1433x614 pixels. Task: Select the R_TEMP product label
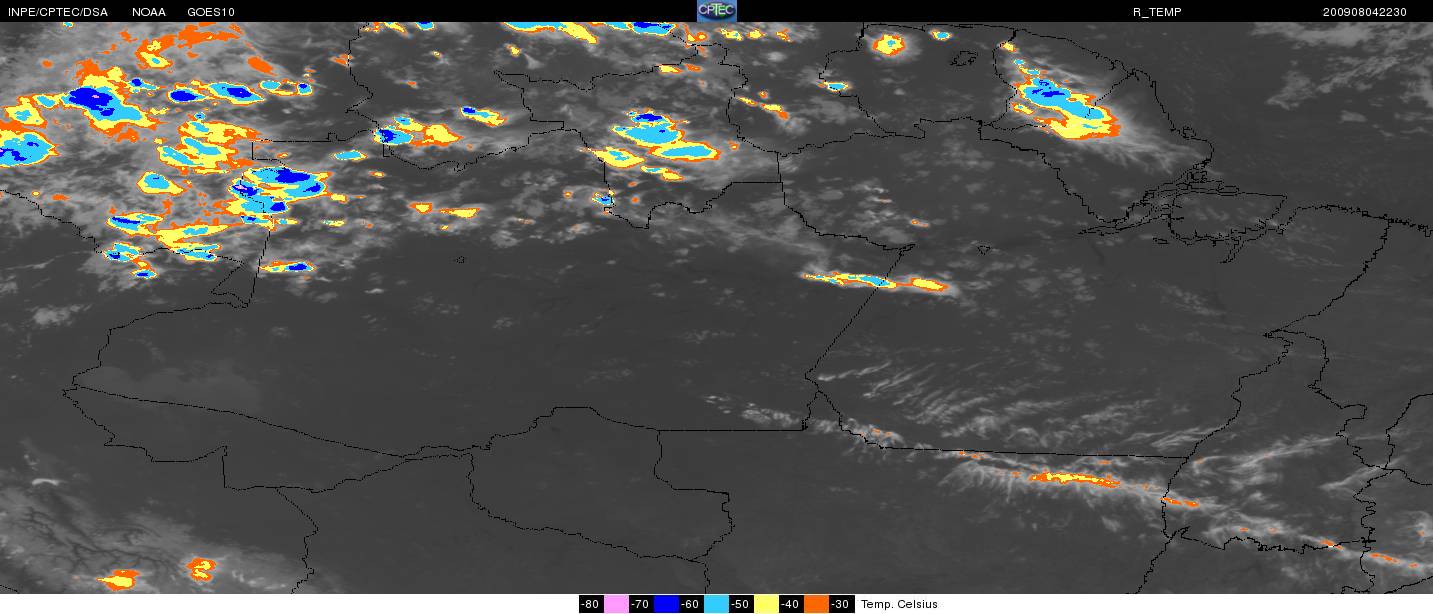click(1157, 12)
